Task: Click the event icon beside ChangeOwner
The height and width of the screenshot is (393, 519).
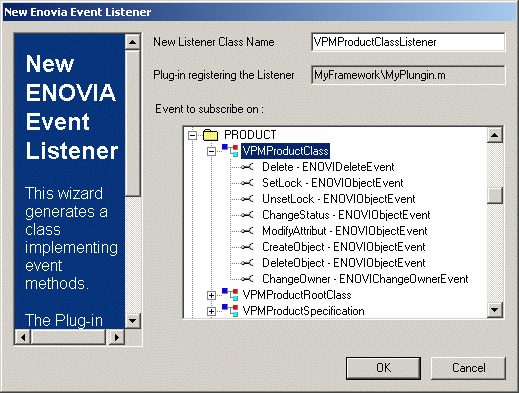Action: 247,279
